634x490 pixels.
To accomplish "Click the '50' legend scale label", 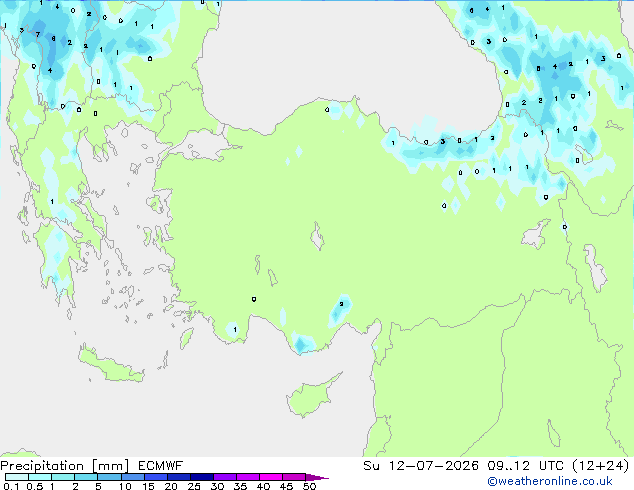I will [309, 486].
